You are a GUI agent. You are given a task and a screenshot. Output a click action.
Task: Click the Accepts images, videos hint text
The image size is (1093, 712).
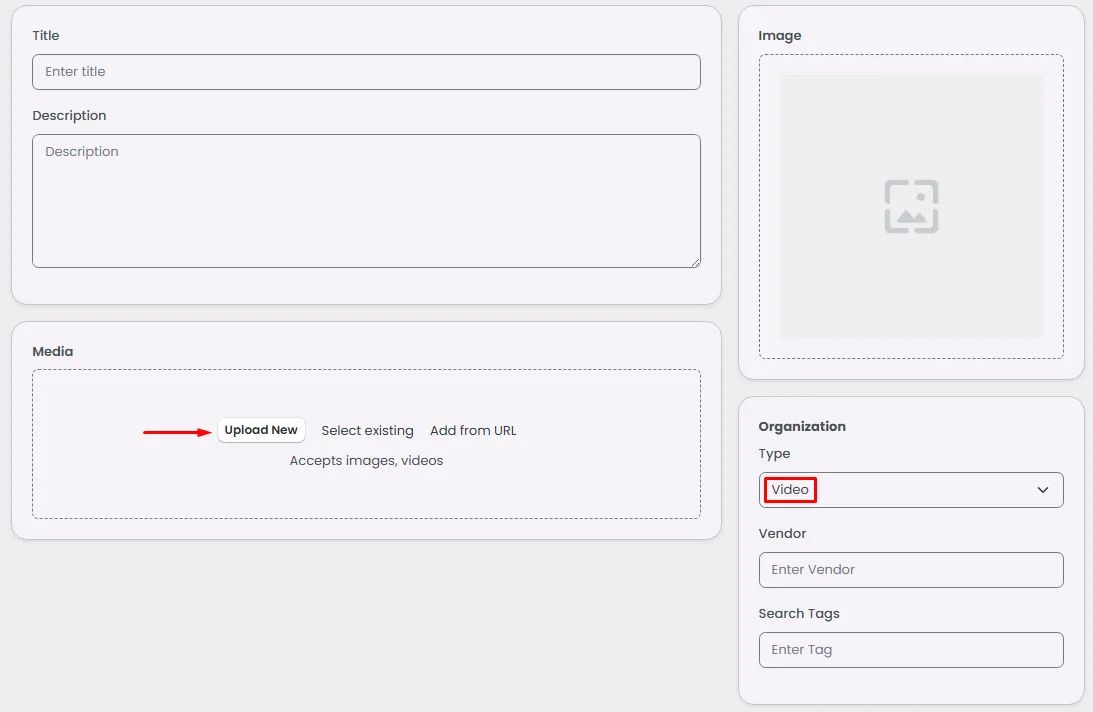[x=366, y=461]
